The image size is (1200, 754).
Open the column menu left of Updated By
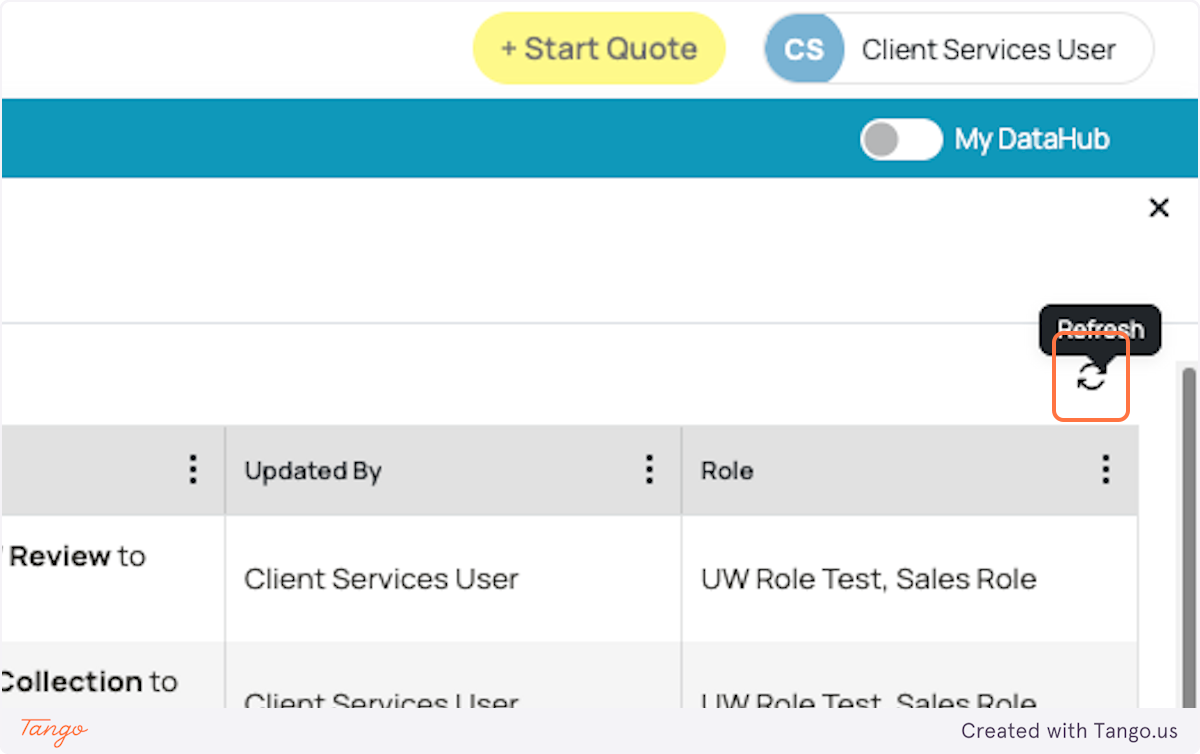pos(193,470)
